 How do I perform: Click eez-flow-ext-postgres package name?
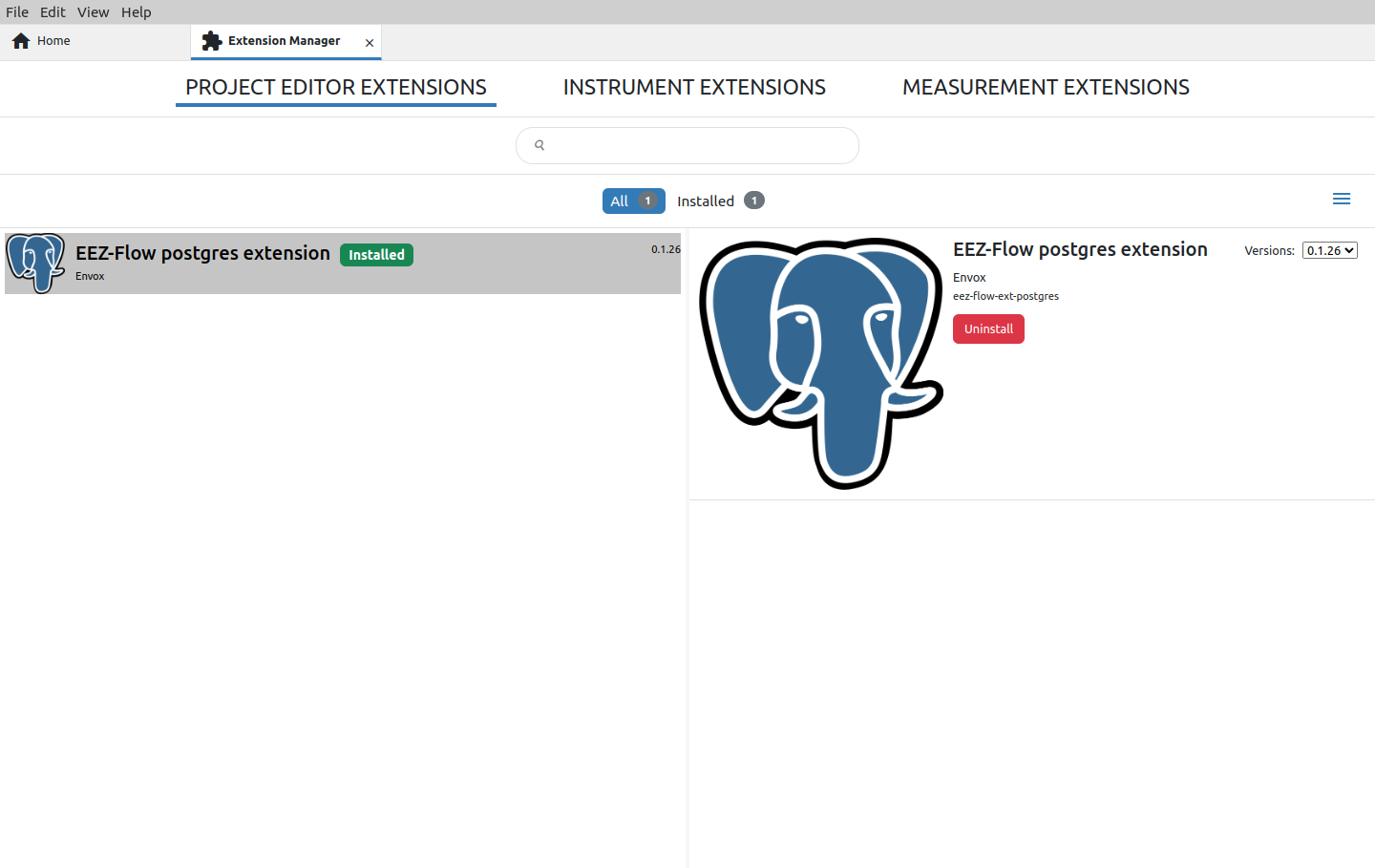point(1005,296)
